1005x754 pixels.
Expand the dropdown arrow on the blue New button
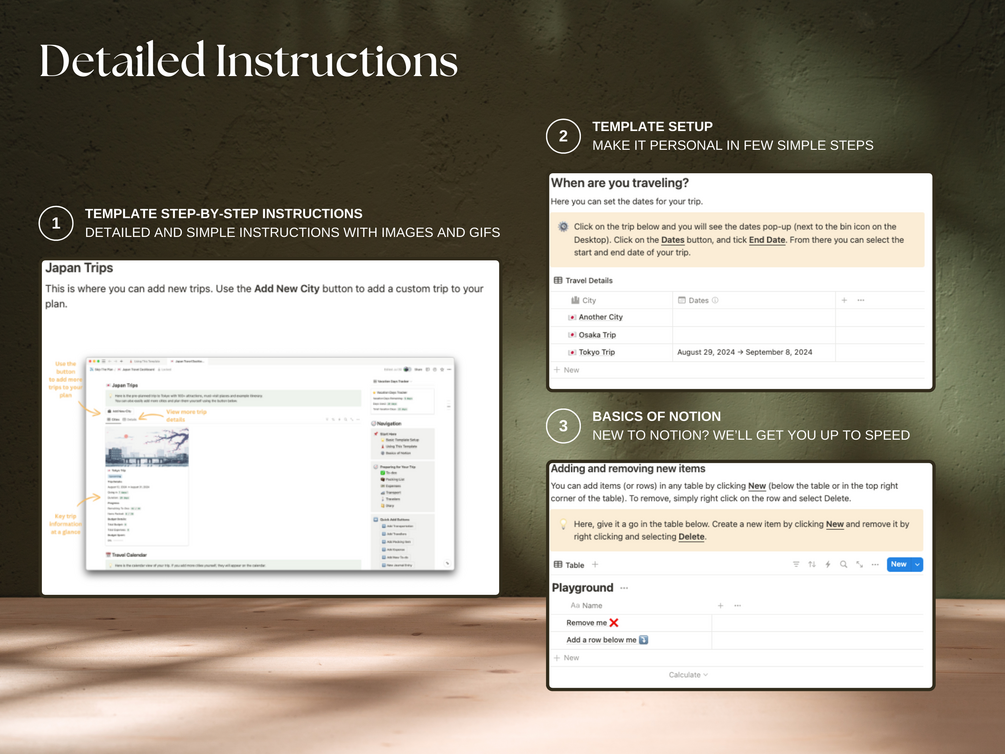[x=917, y=564]
